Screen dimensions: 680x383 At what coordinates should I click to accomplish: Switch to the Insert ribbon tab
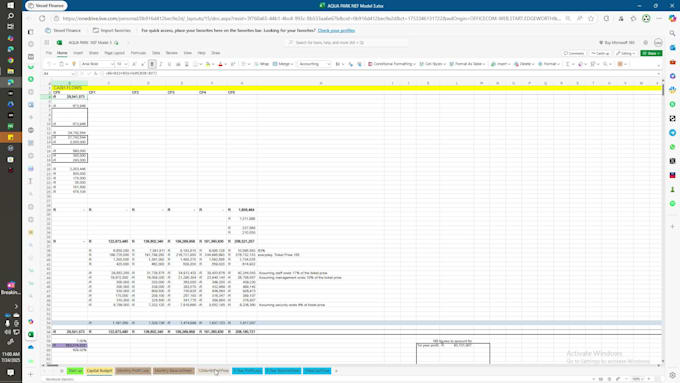point(78,53)
